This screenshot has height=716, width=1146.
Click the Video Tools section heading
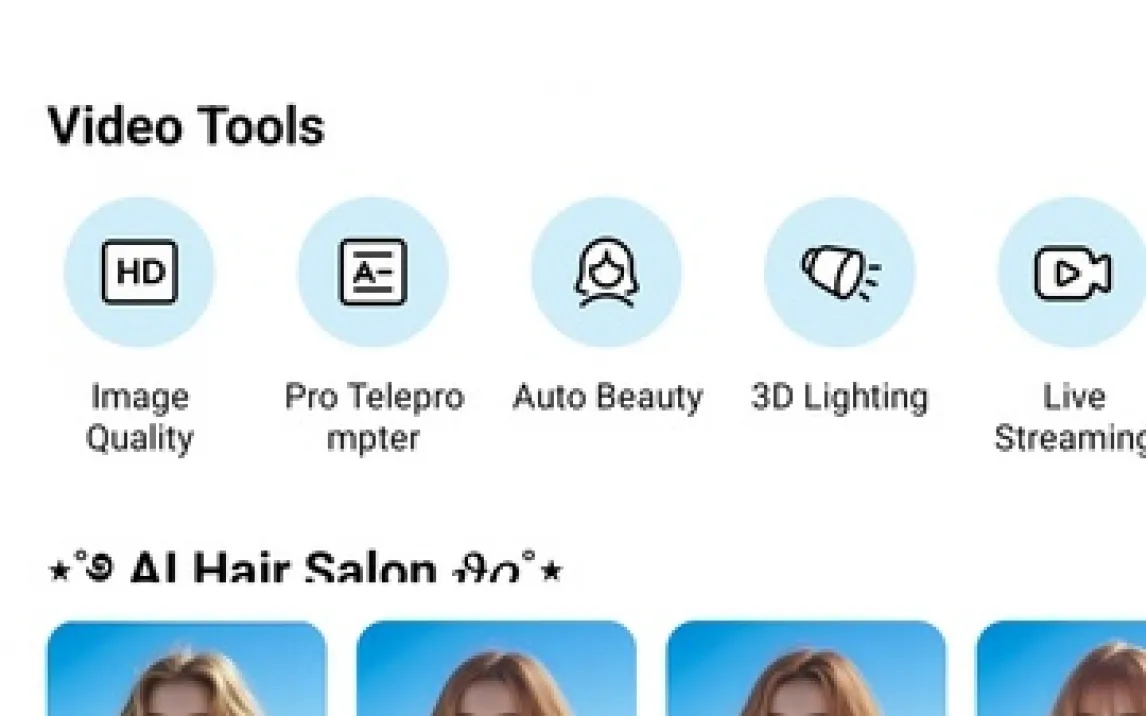(x=186, y=126)
